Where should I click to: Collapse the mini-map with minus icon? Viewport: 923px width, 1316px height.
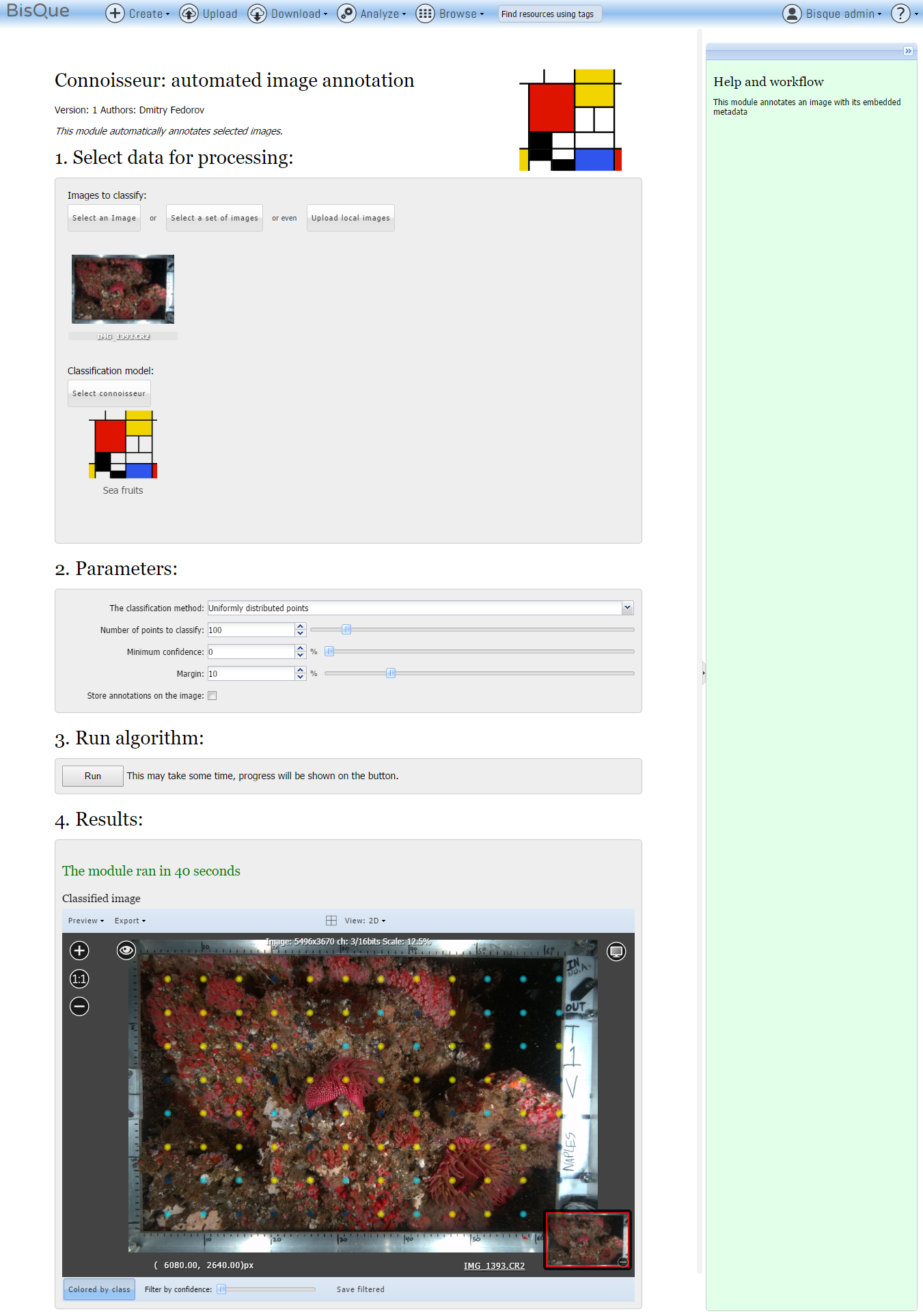pyautogui.click(x=623, y=1261)
